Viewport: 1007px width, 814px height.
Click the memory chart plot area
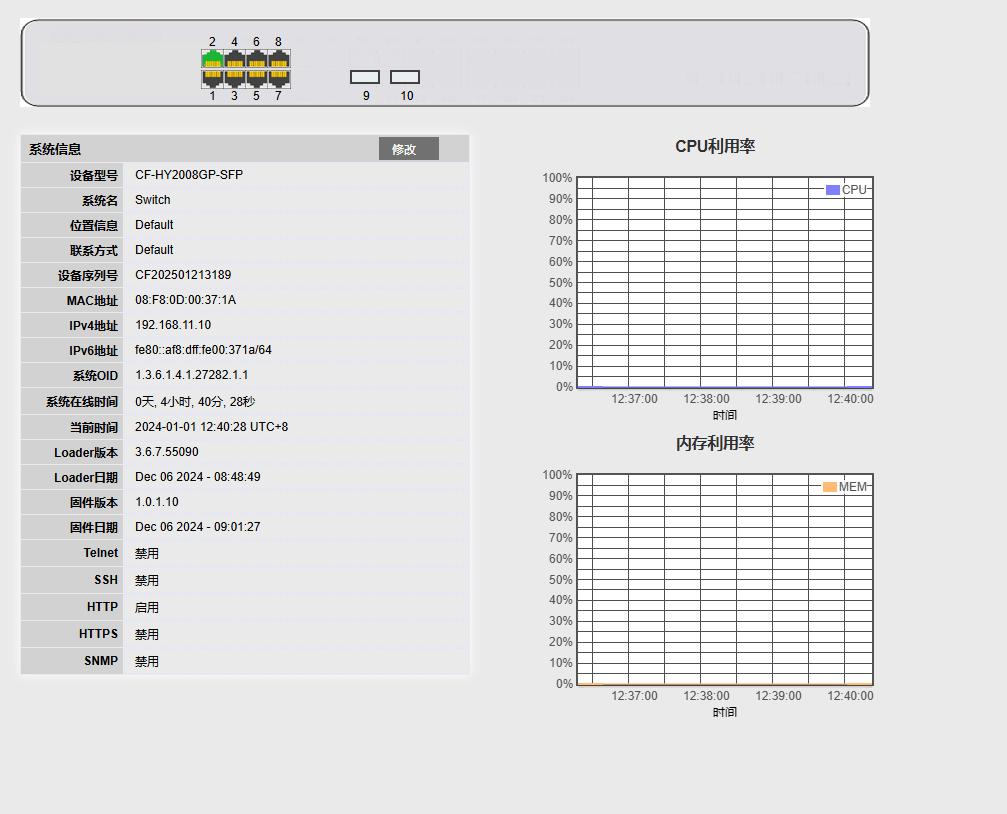point(724,580)
